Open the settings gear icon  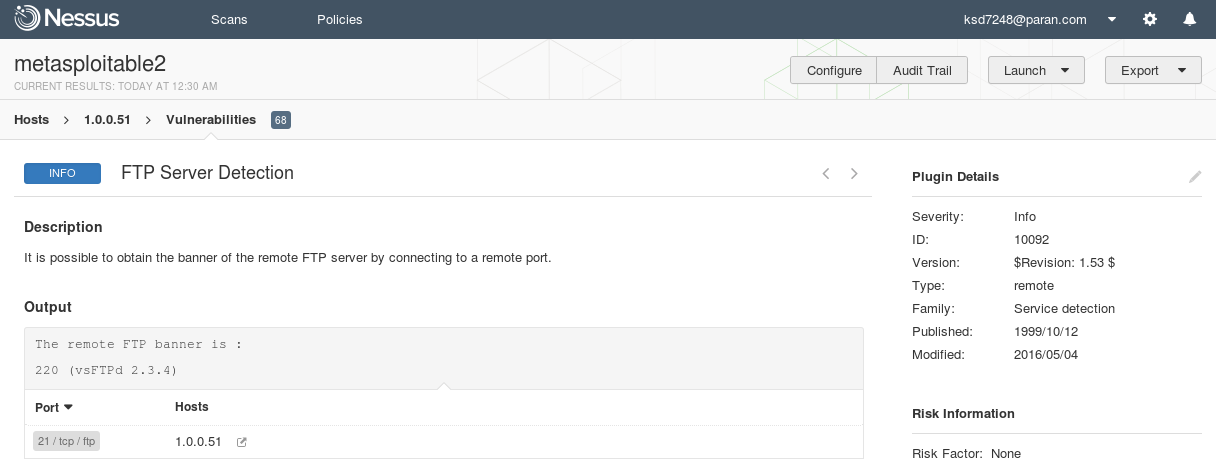1150,19
